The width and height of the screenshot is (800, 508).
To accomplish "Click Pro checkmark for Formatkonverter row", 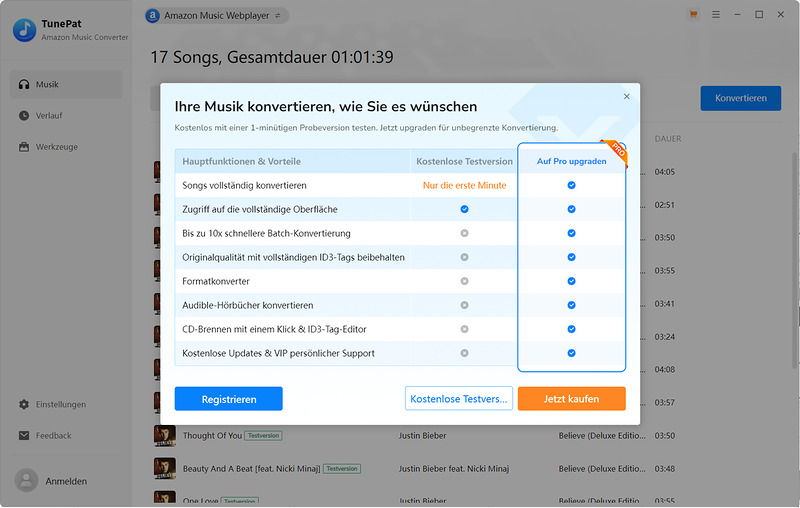I will [x=571, y=281].
